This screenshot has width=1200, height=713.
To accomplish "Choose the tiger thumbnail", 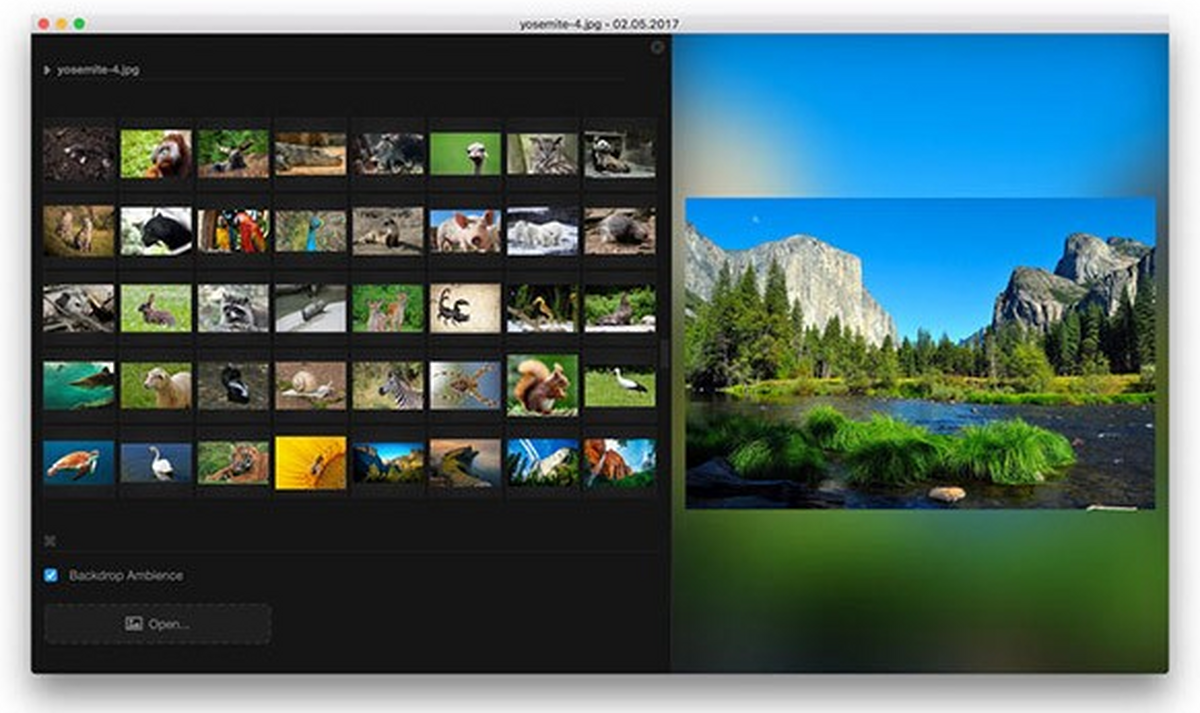I will (x=233, y=463).
